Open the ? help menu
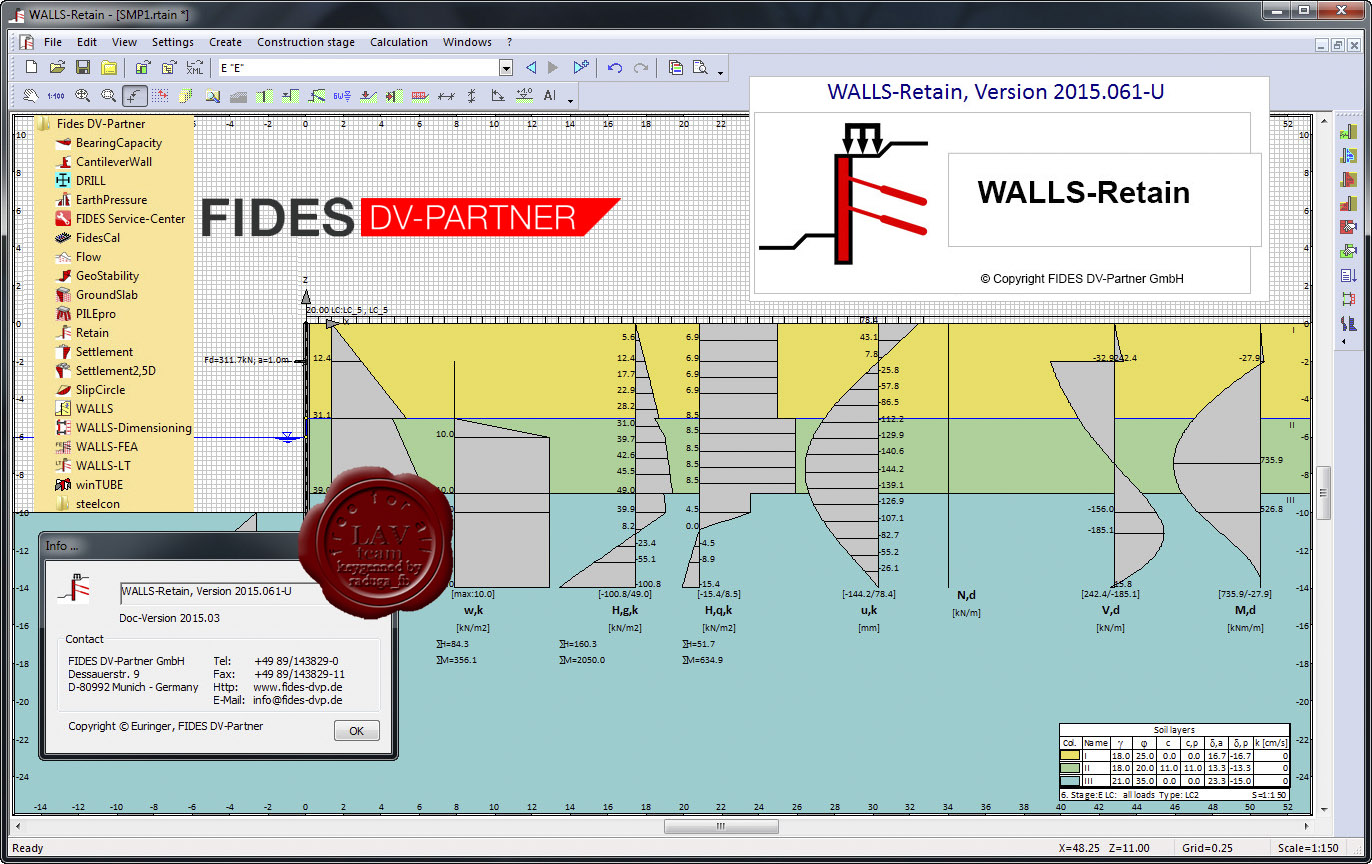The height and width of the screenshot is (864, 1372). coord(509,42)
